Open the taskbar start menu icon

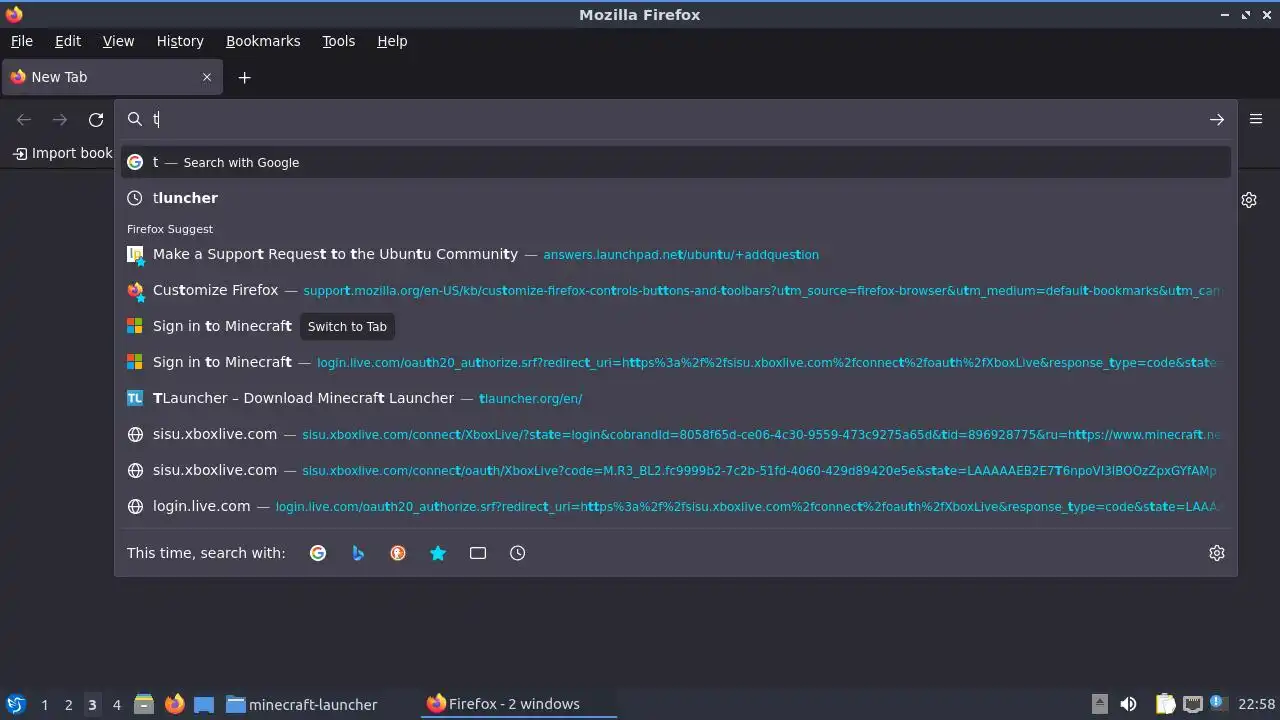[15, 704]
